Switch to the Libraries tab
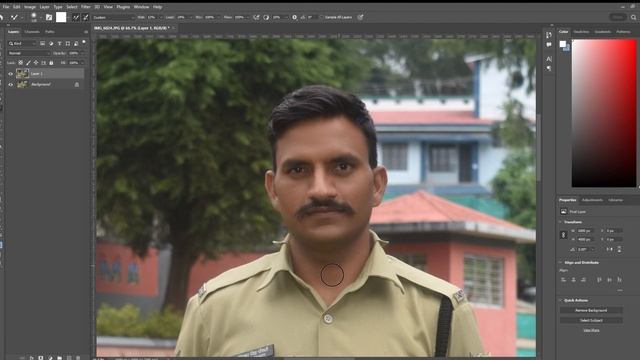 pos(616,200)
